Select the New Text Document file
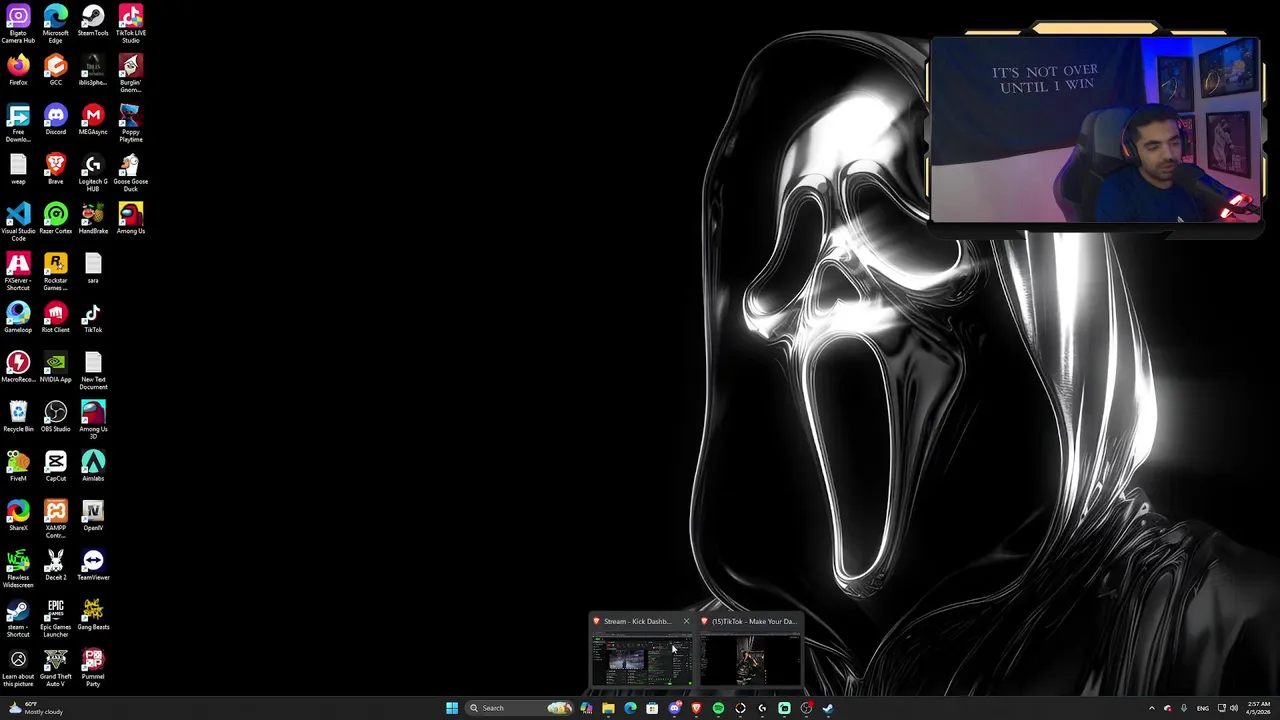The height and width of the screenshot is (720, 1280). pyautogui.click(x=93, y=371)
